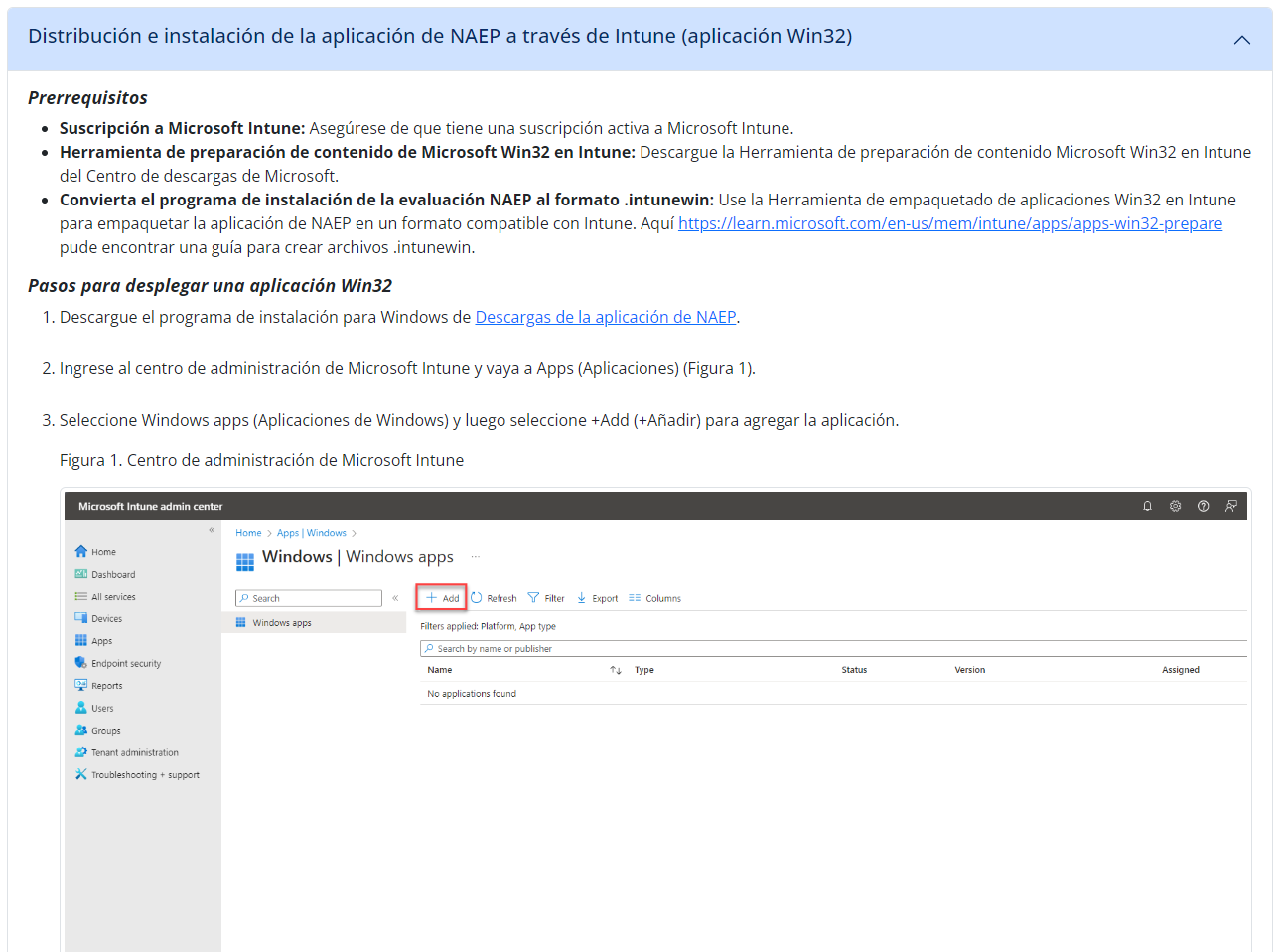
Task: Collapse the accordion with the top chevron
Action: 1241,40
